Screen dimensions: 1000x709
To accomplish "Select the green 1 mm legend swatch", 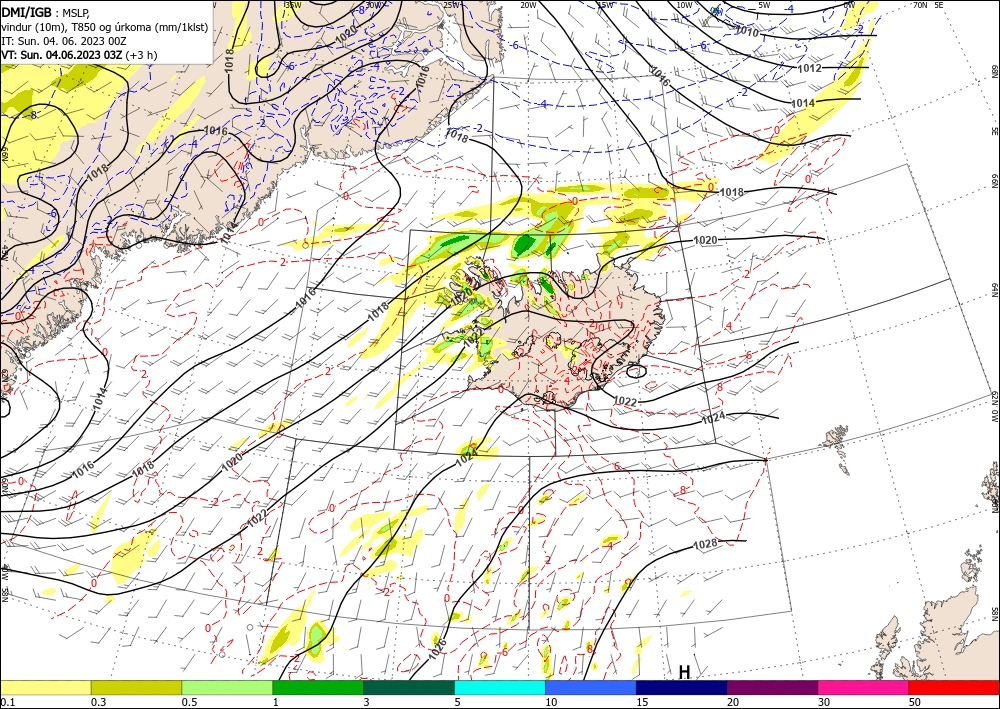I will pyautogui.click(x=318, y=687).
